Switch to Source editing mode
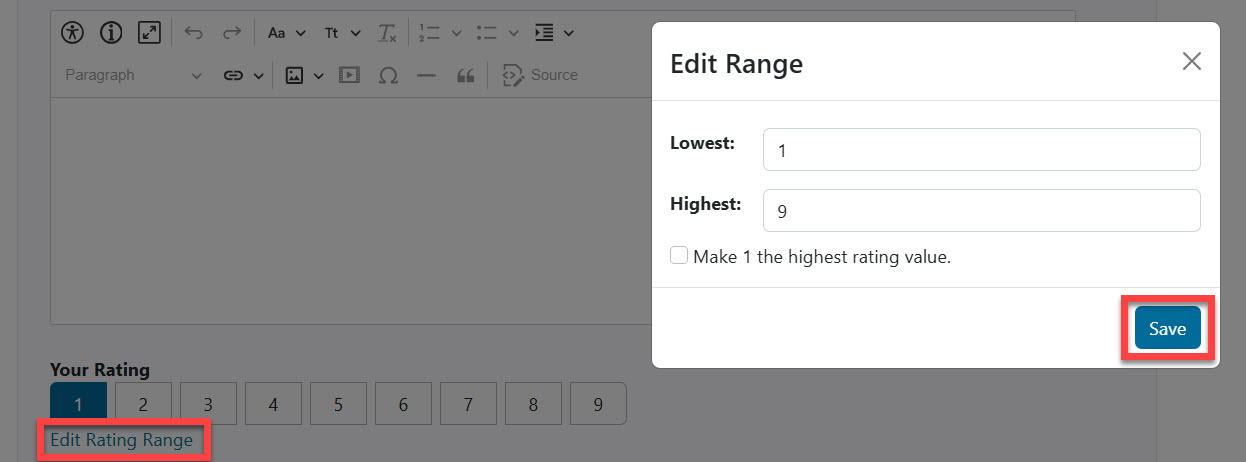This screenshot has height=462, width=1246. coord(541,75)
